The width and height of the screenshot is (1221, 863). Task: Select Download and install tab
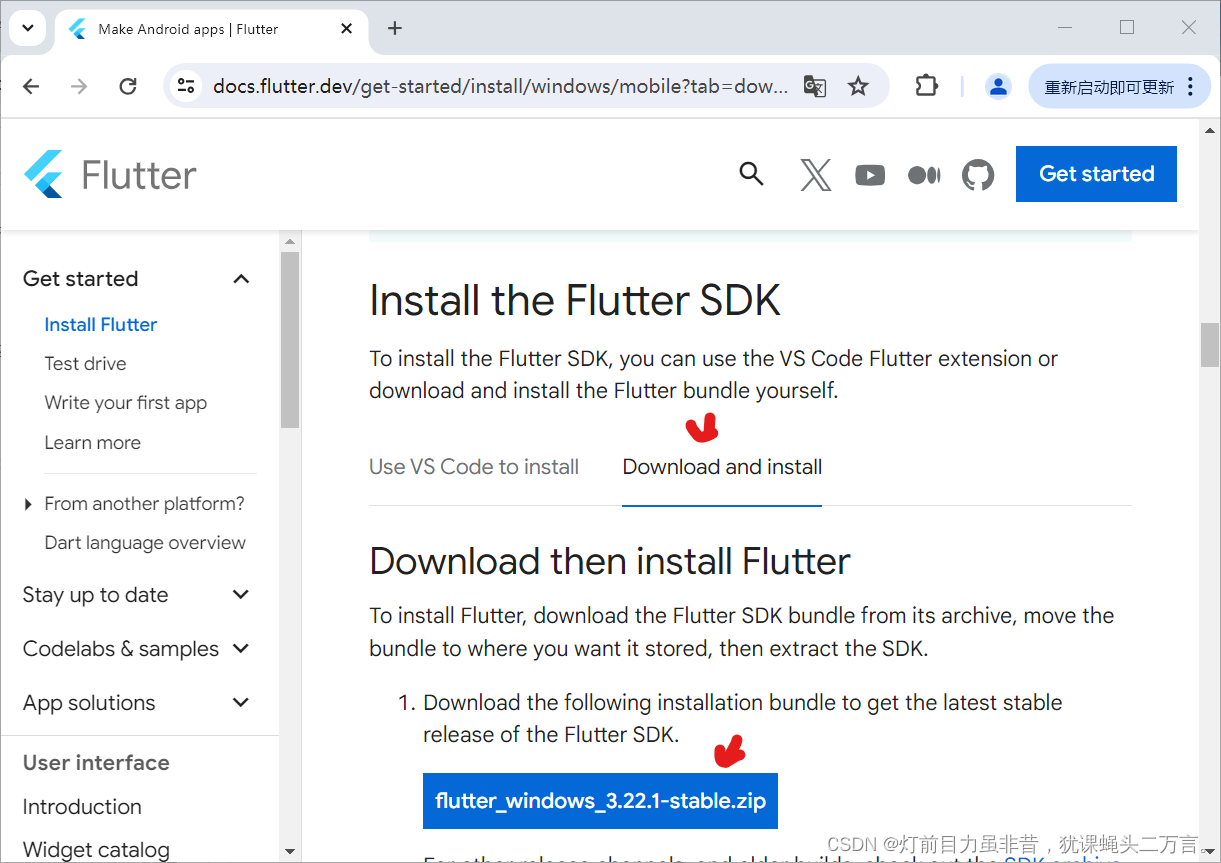point(722,467)
